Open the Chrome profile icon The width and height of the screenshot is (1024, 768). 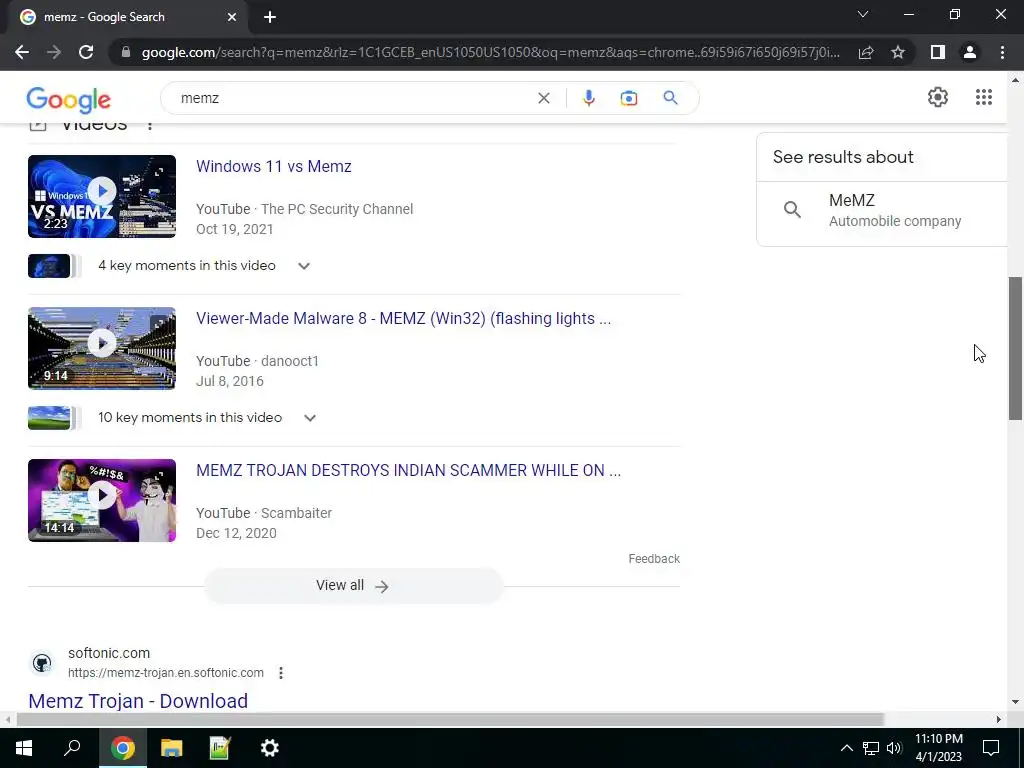tap(970, 52)
